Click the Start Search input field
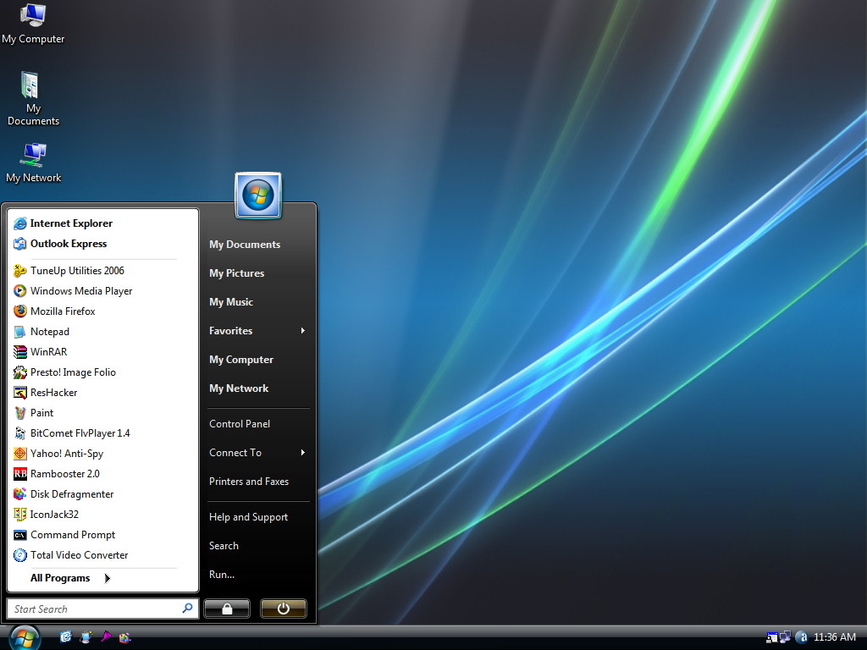Screen dimensions: 867x650 coord(95,609)
